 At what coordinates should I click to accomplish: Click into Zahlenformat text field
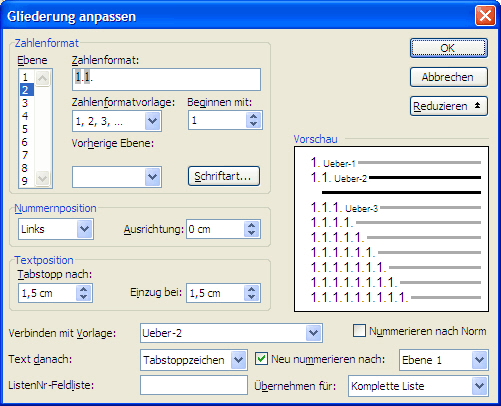166,79
